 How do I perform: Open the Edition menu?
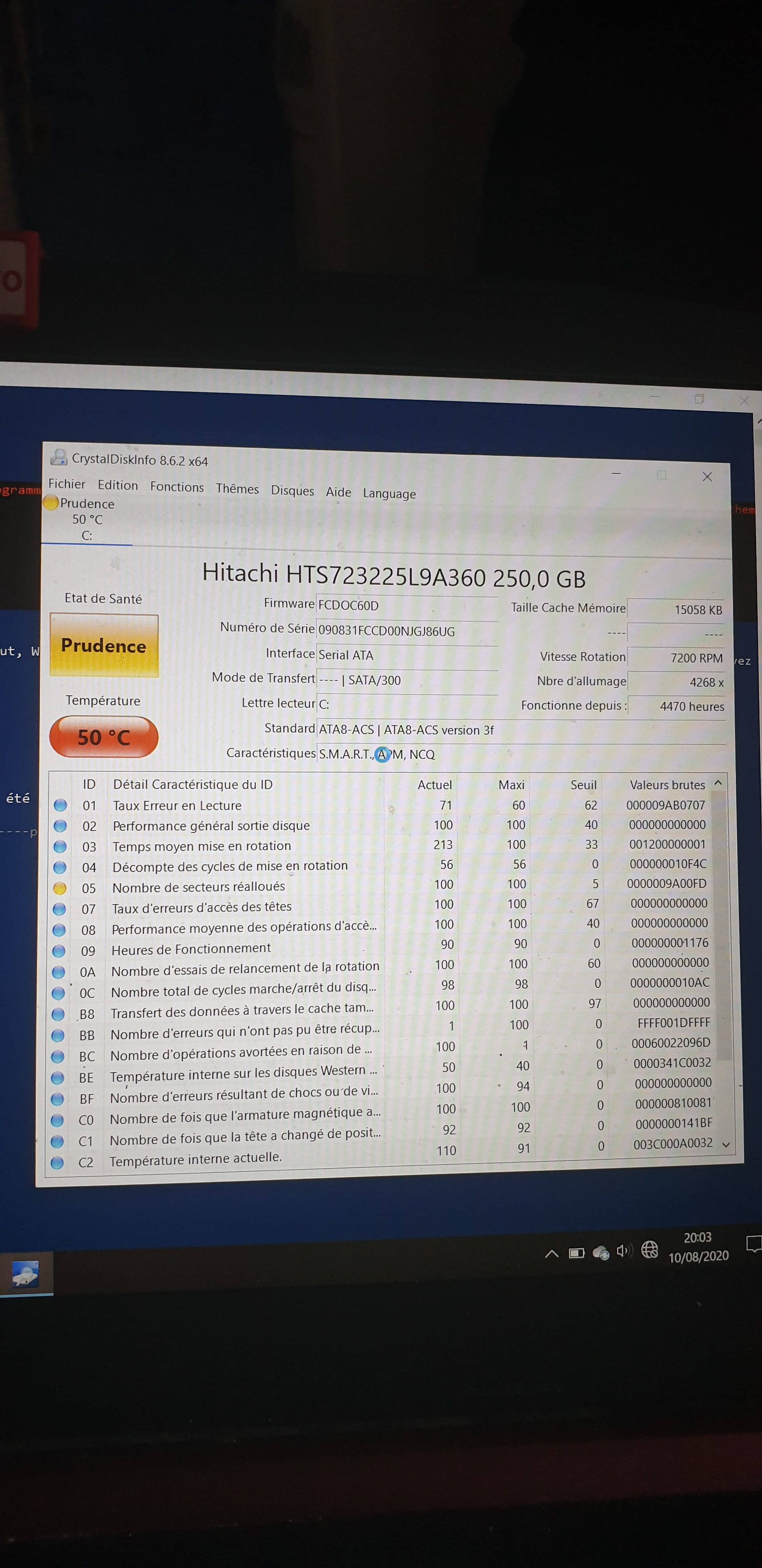point(117,485)
